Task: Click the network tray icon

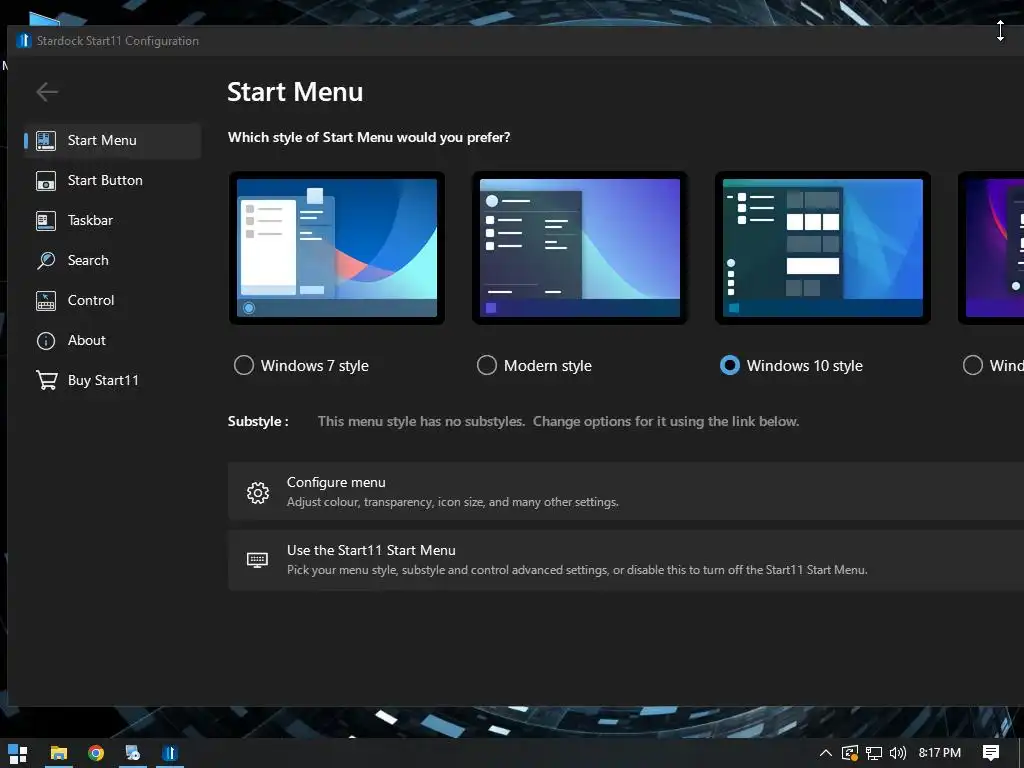Action: pos(874,753)
